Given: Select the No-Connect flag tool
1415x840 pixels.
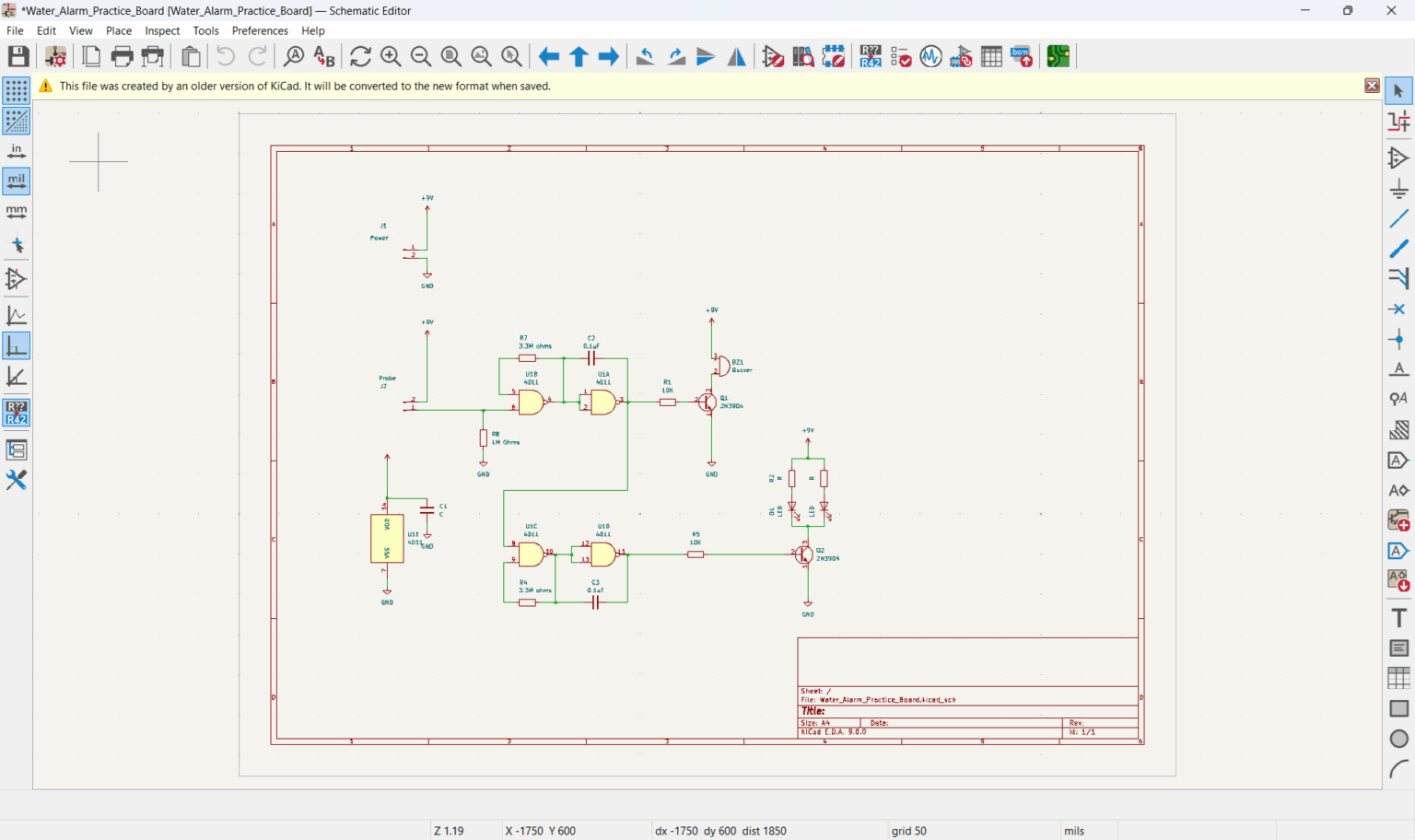Looking at the screenshot, I should (x=1398, y=309).
